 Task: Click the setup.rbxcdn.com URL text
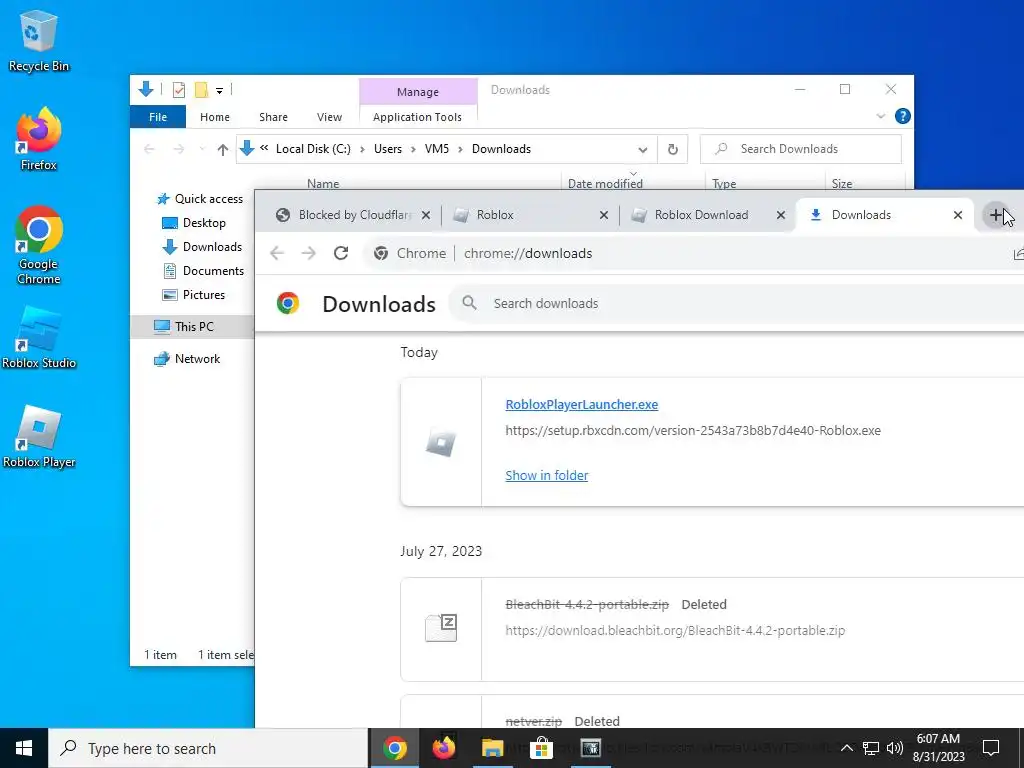tap(693, 430)
